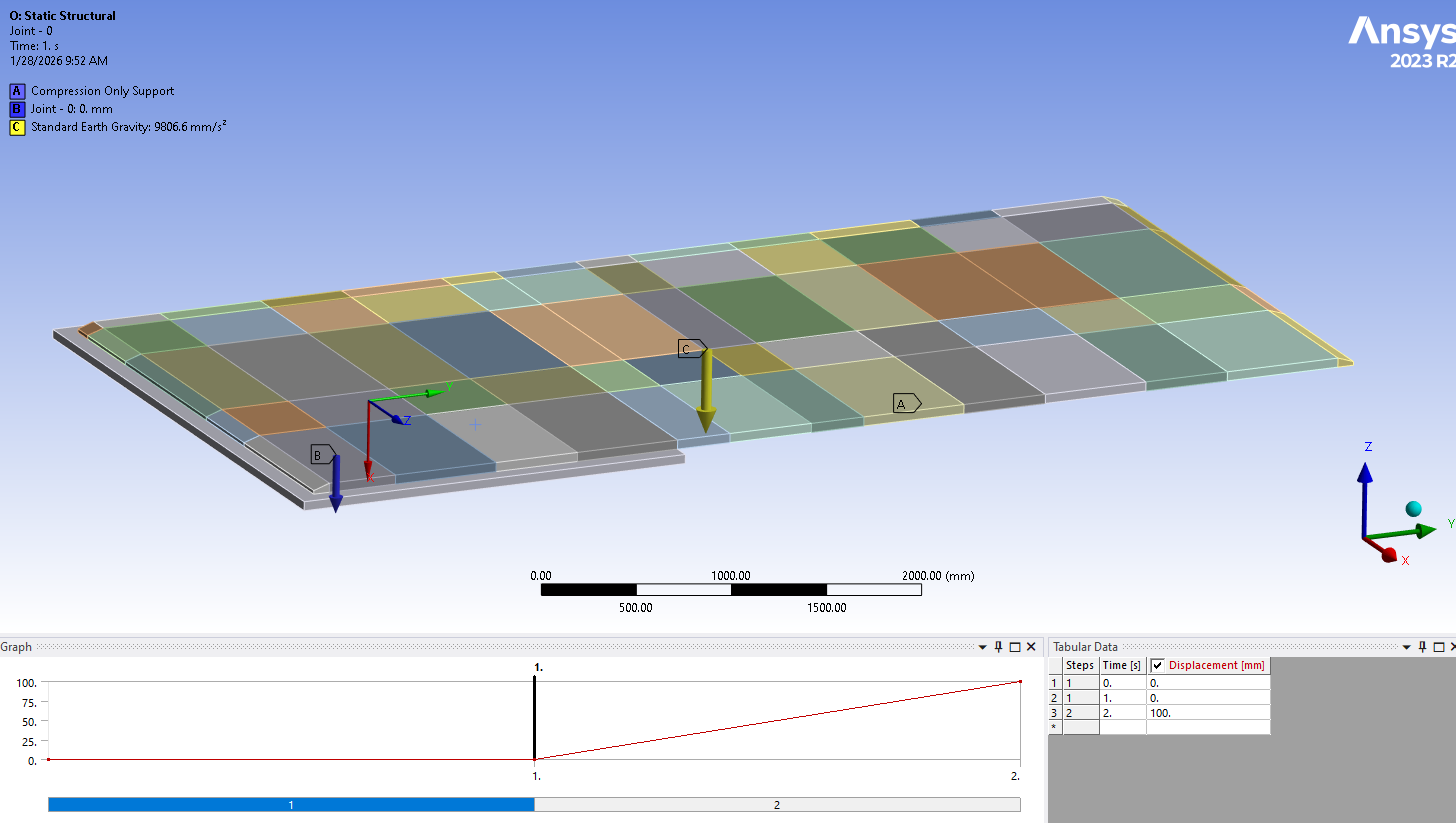Pin the Tabular Data panel
1456x823 pixels.
(1422, 647)
